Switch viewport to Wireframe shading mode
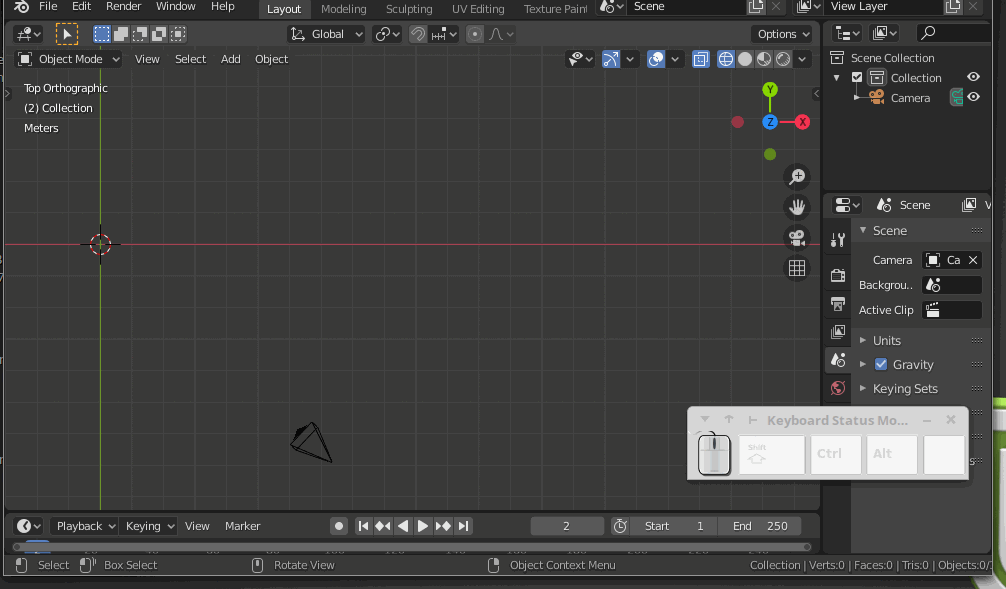Viewport: 1006px width, 589px height. (x=726, y=58)
